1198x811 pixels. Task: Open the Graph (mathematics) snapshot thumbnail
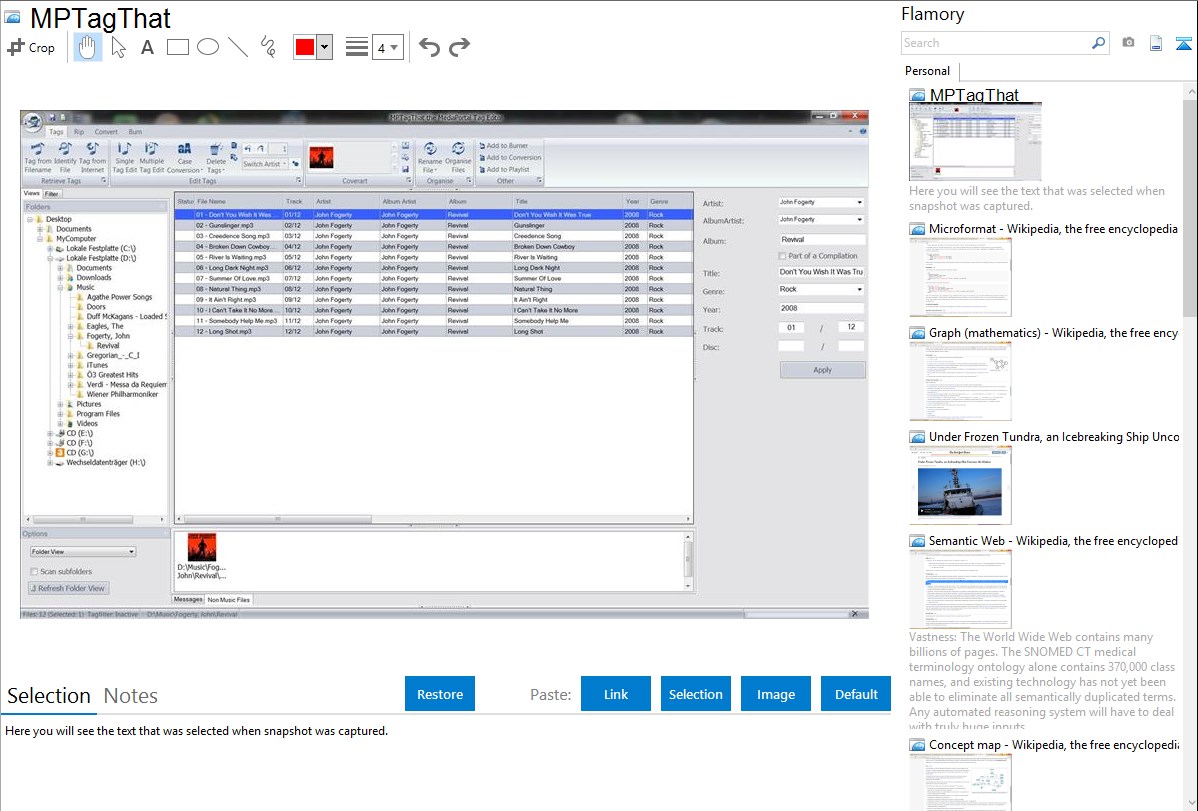[x=960, y=381]
